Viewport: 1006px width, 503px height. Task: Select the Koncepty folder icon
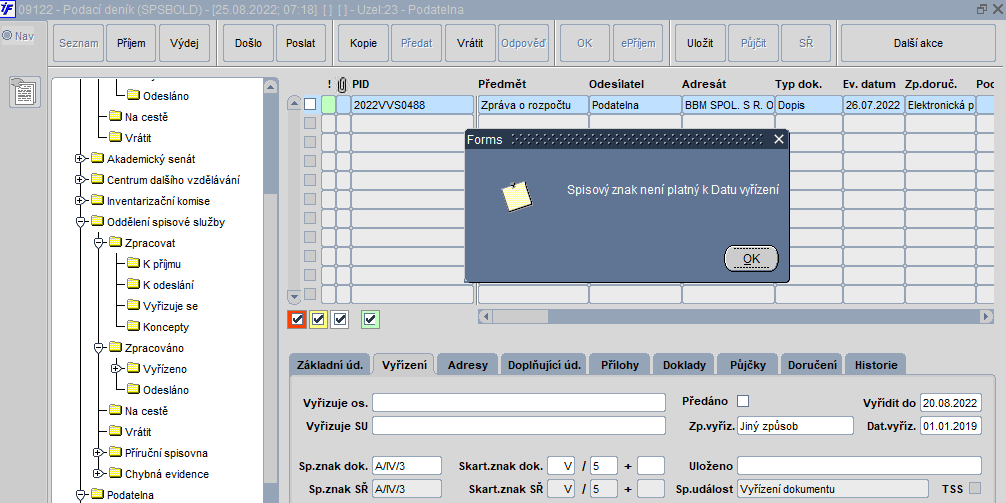tap(133, 326)
